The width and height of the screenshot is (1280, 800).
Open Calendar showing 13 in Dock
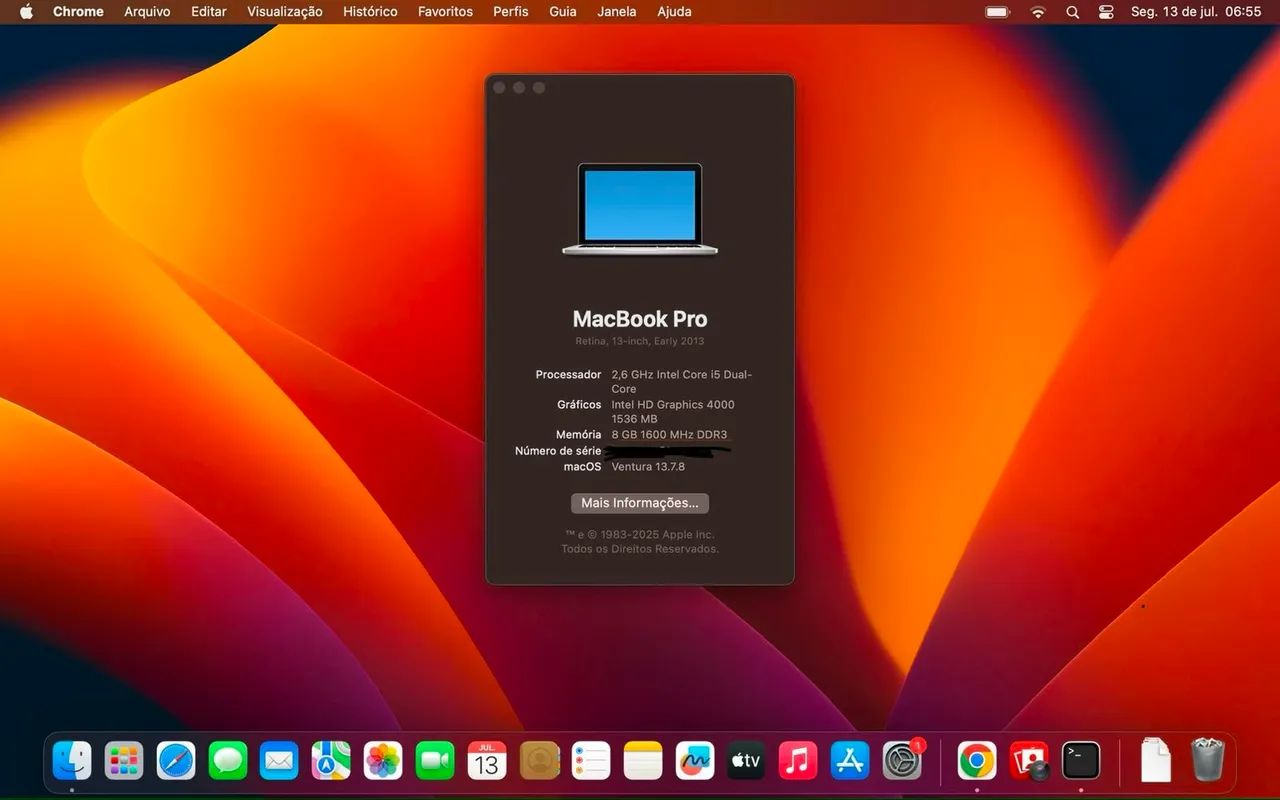pos(487,761)
